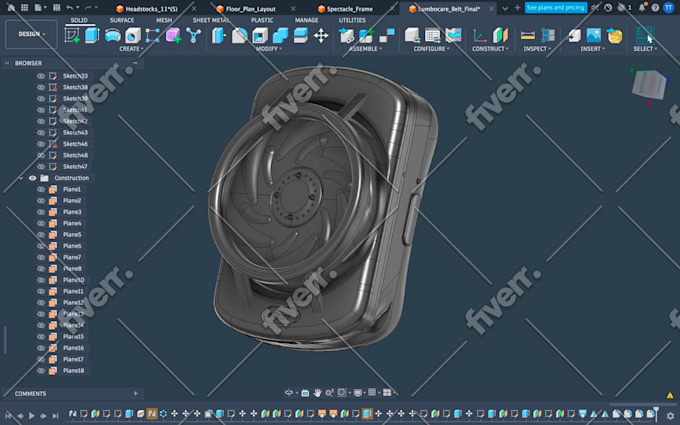This screenshot has height=425, width=680.
Task: Open the INSPECT dropdown menu
Action: 537,49
